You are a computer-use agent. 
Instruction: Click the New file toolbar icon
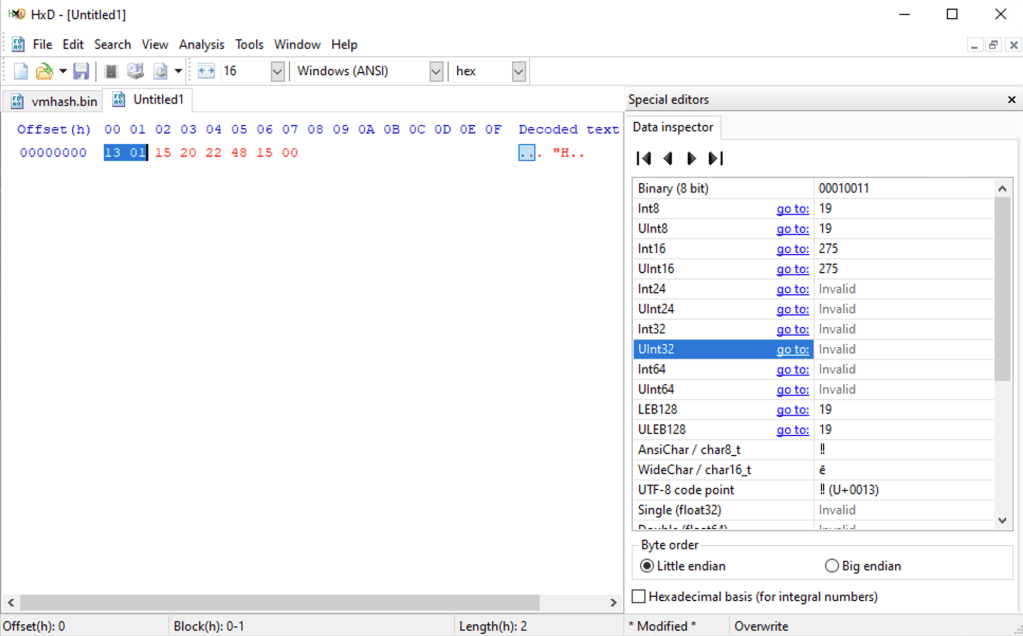[20, 71]
